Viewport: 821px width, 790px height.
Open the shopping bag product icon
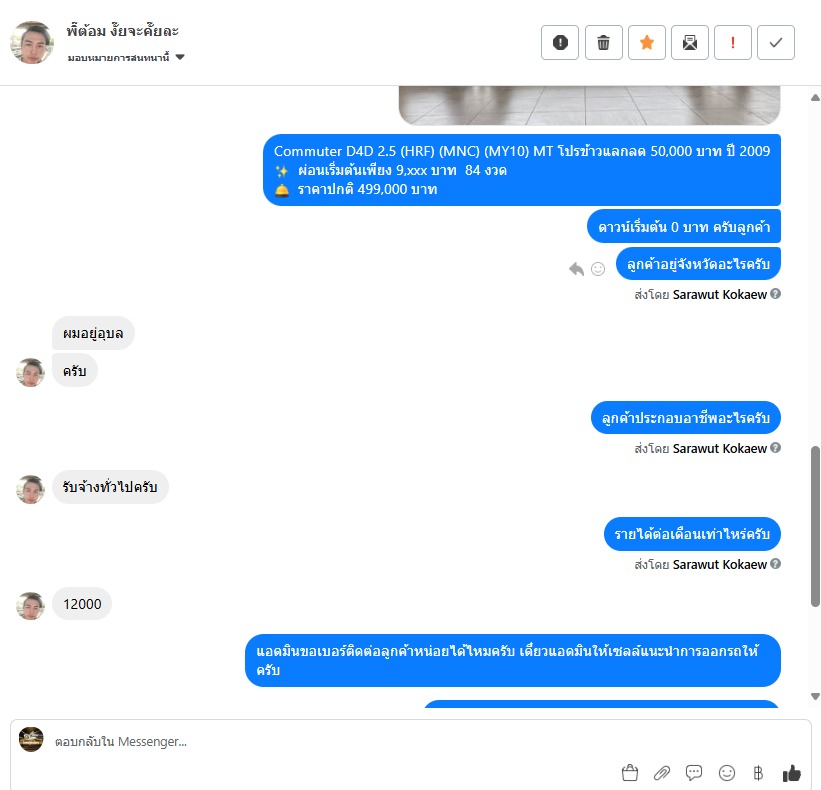630,773
